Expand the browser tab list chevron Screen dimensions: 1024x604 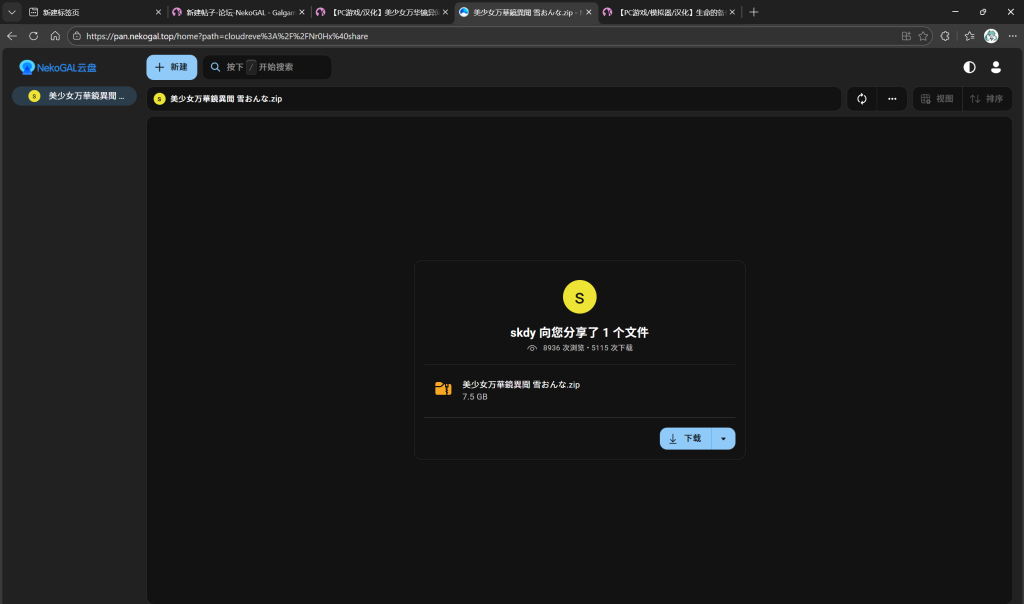[x=12, y=12]
